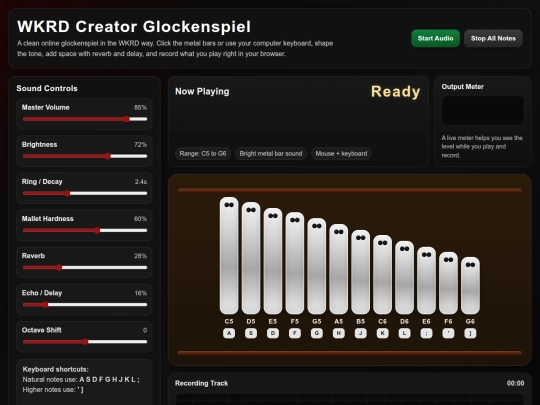The width and height of the screenshot is (540, 405).
Task: Play the G6 metal bar
Action: (470, 285)
